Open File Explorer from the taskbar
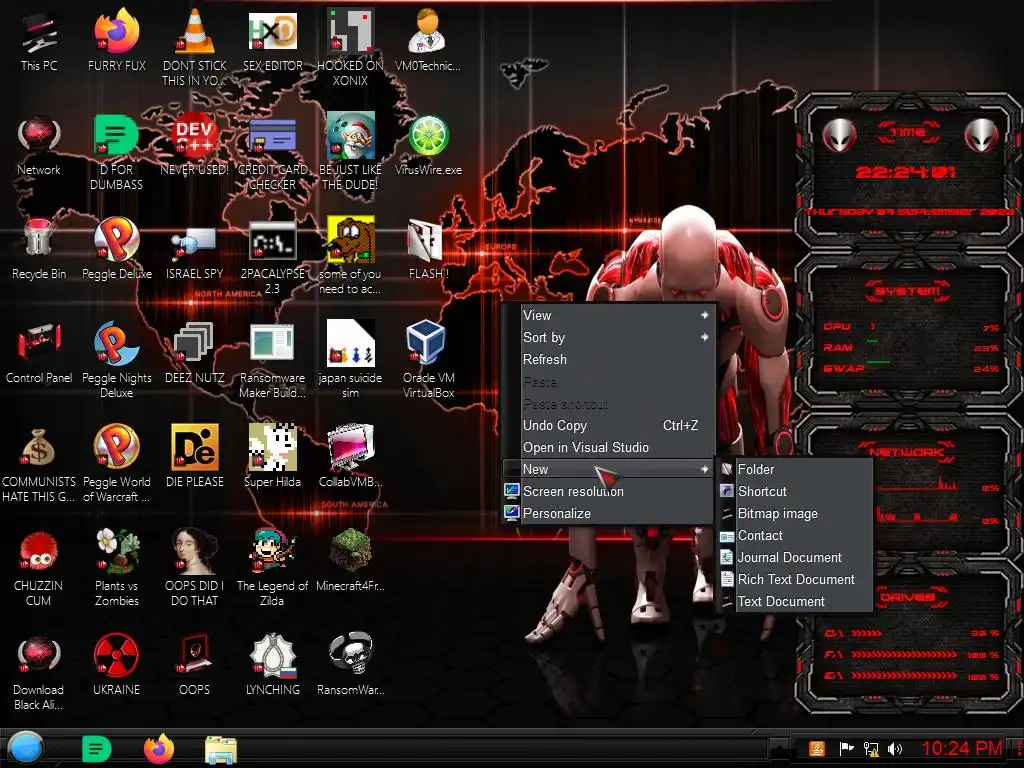 tap(221, 750)
